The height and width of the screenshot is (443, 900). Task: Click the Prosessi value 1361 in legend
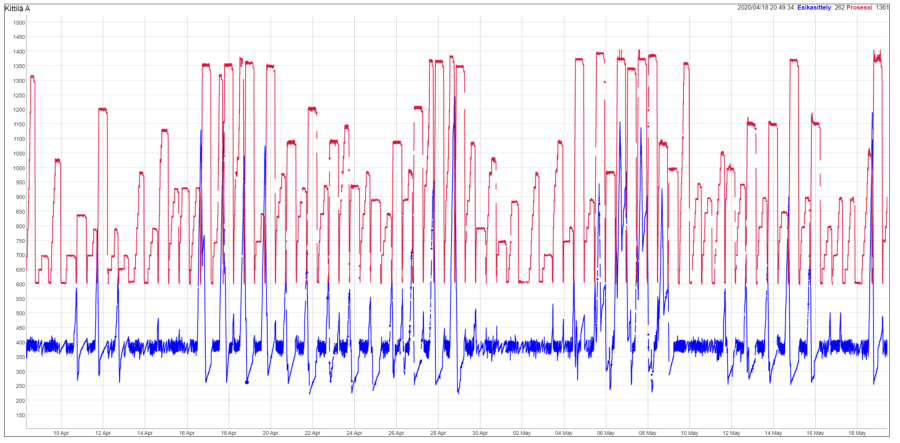882,7
